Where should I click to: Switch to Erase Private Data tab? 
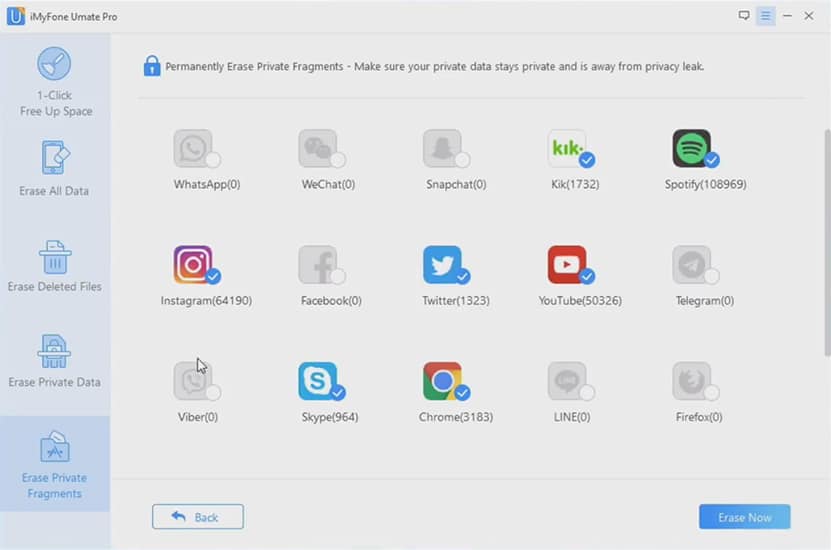tap(55, 362)
